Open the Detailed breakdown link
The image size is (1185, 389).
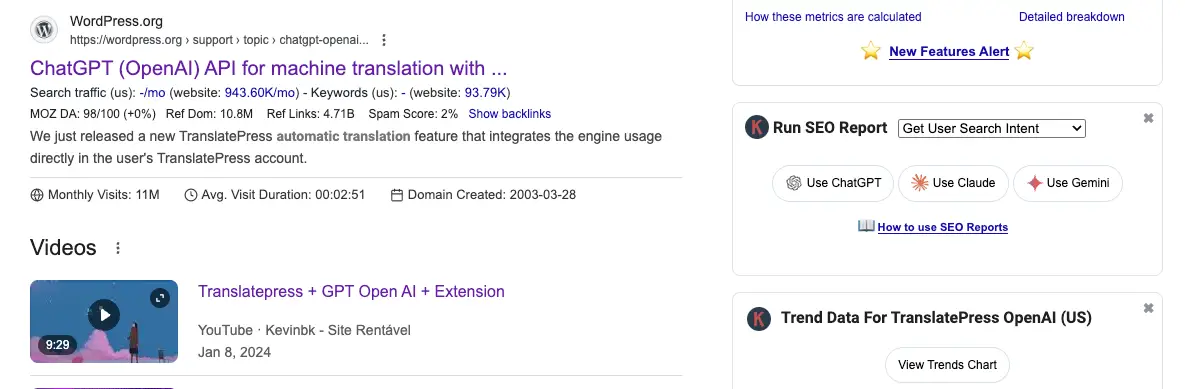pyautogui.click(x=1071, y=17)
